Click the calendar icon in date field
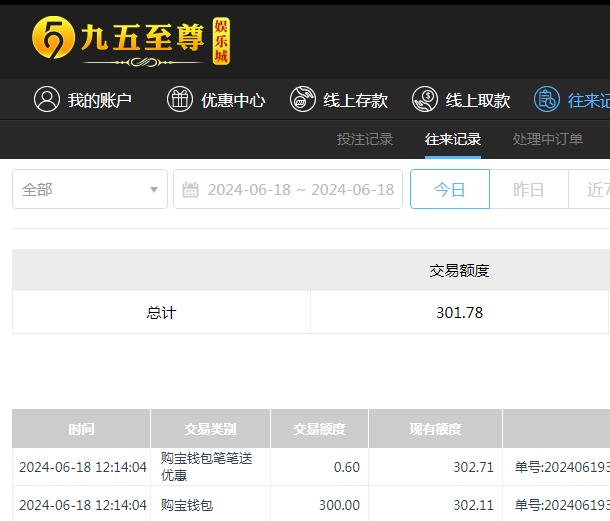This screenshot has height=521, width=610. click(x=190, y=190)
